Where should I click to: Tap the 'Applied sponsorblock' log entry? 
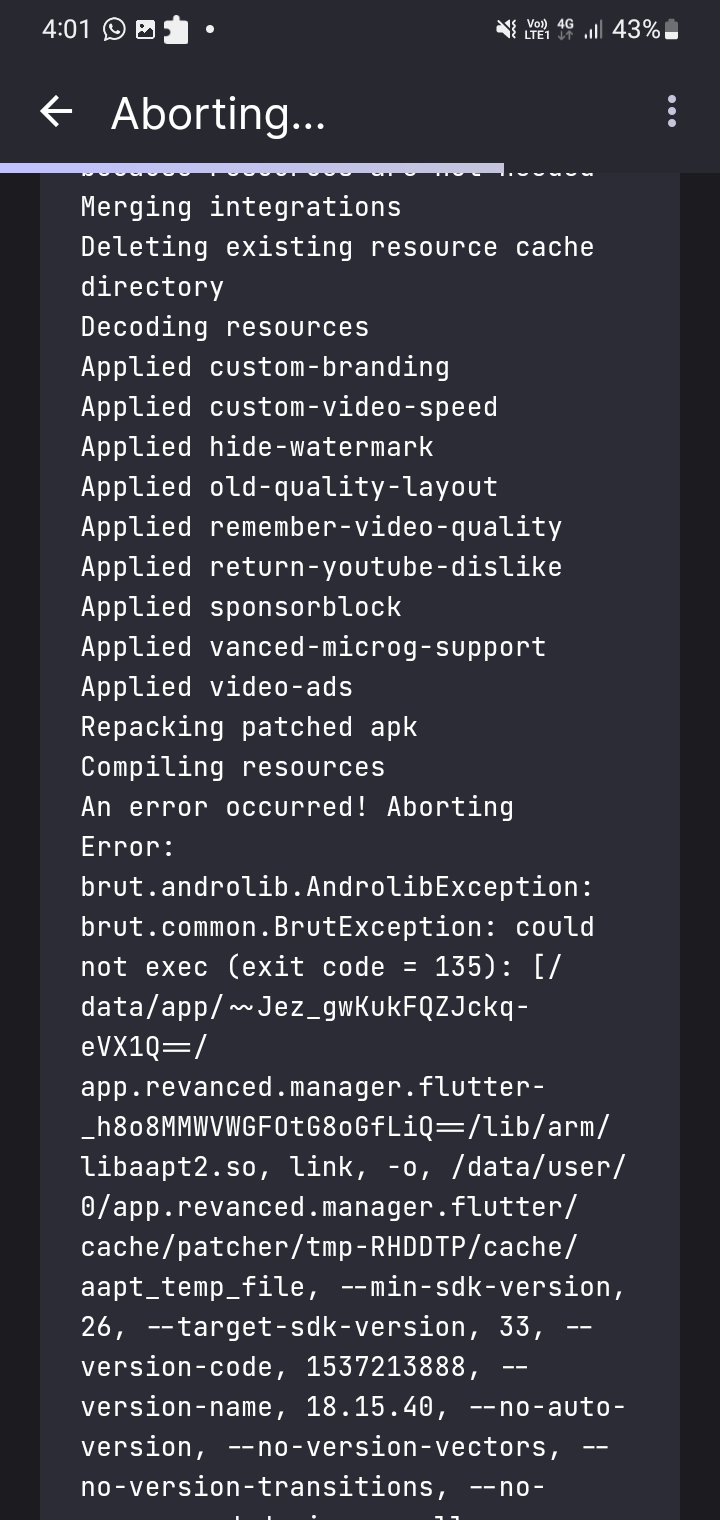241,606
